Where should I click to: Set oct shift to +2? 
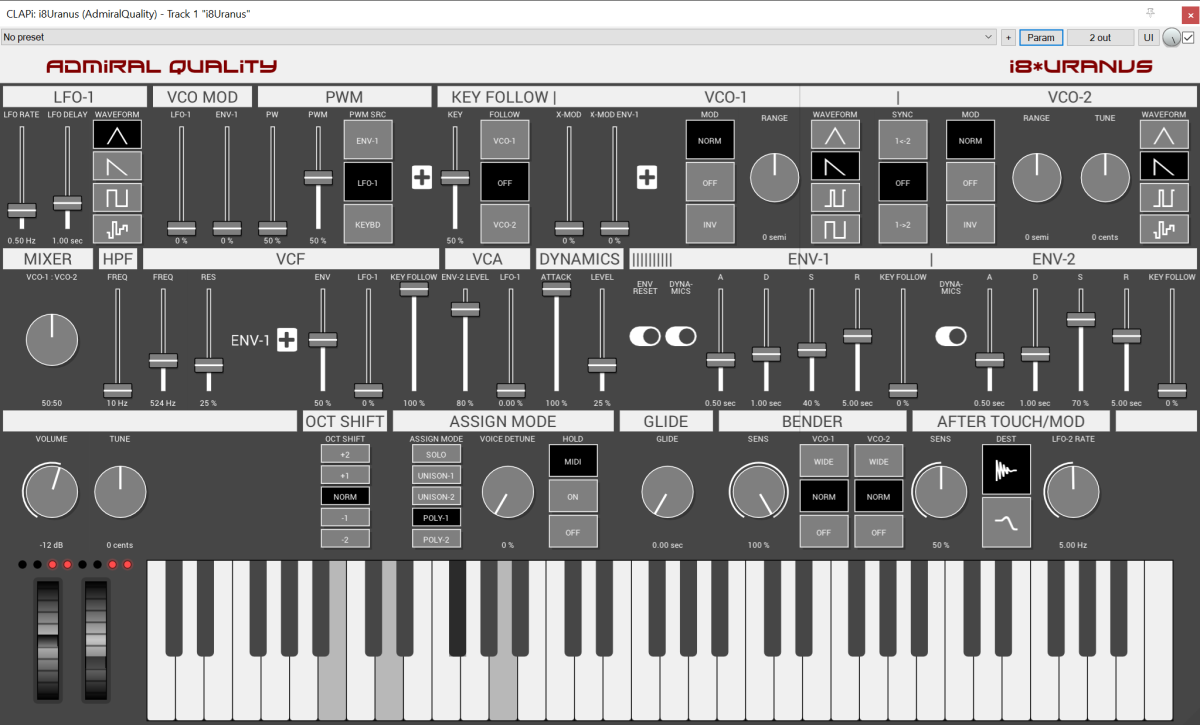(x=345, y=454)
